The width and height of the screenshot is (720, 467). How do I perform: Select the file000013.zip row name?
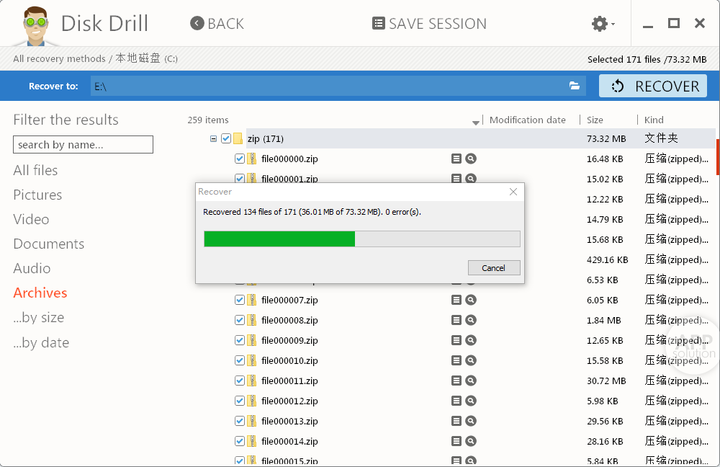point(290,421)
